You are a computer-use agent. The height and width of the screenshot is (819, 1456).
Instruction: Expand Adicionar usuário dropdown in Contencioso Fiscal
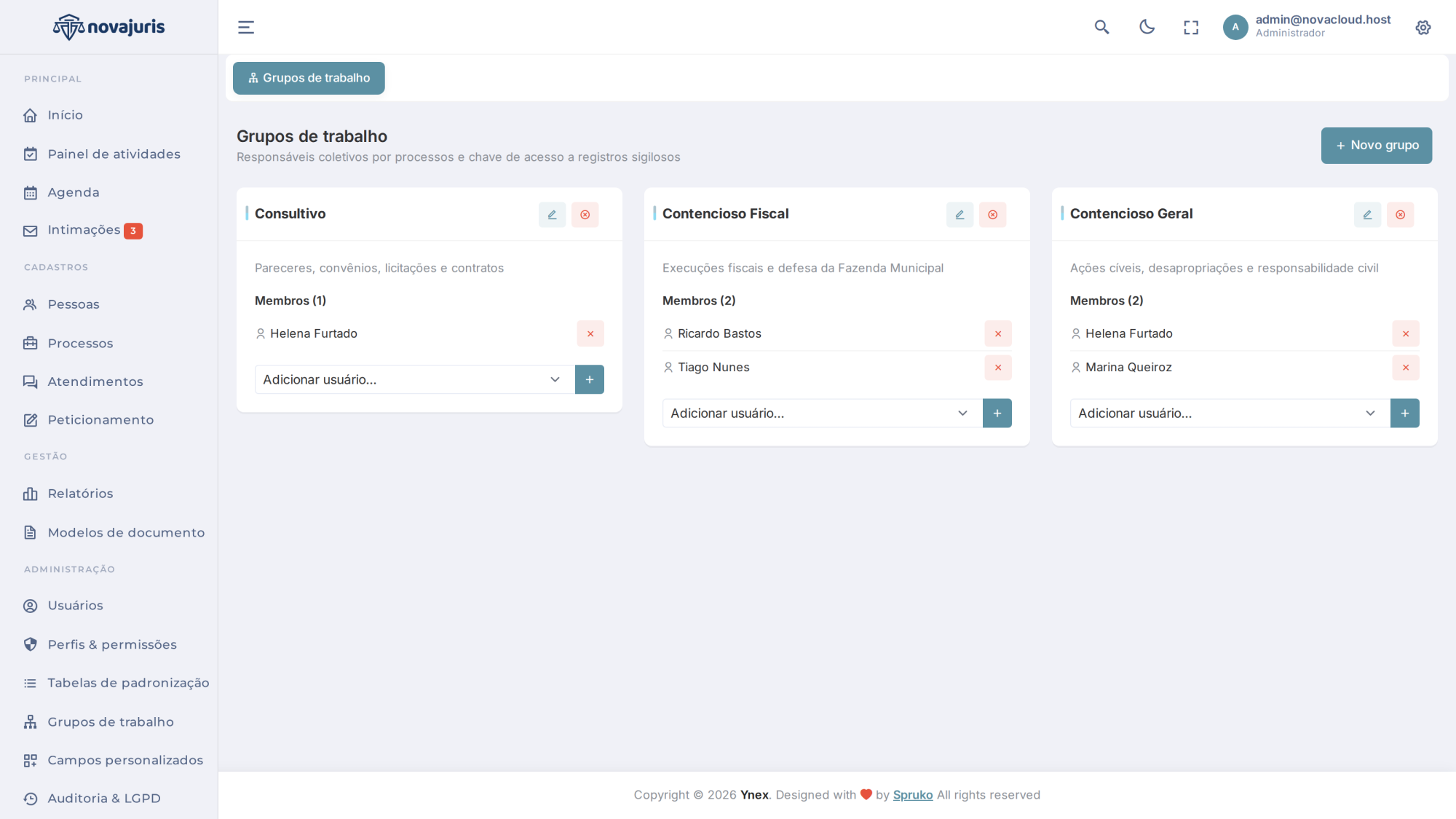(823, 413)
